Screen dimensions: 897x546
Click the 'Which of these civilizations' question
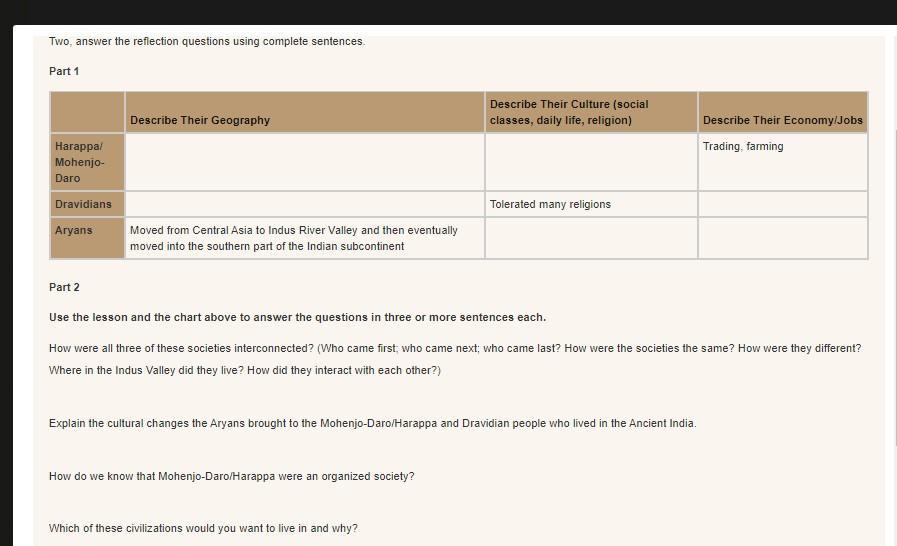[x=203, y=528]
